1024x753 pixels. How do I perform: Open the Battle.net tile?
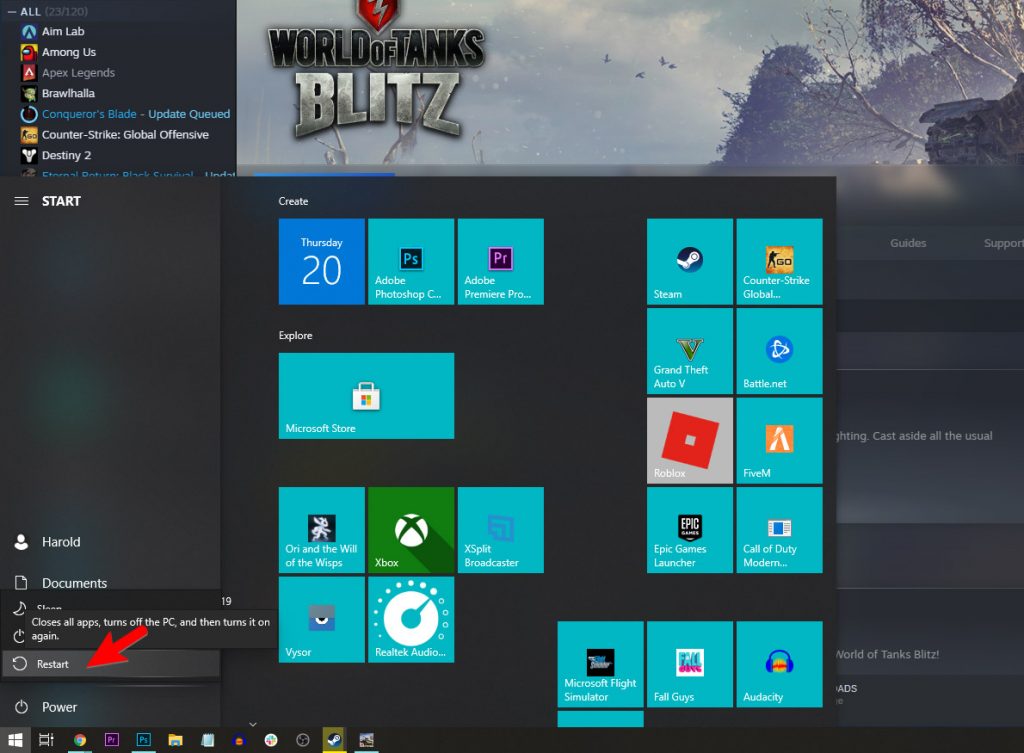[779, 351]
